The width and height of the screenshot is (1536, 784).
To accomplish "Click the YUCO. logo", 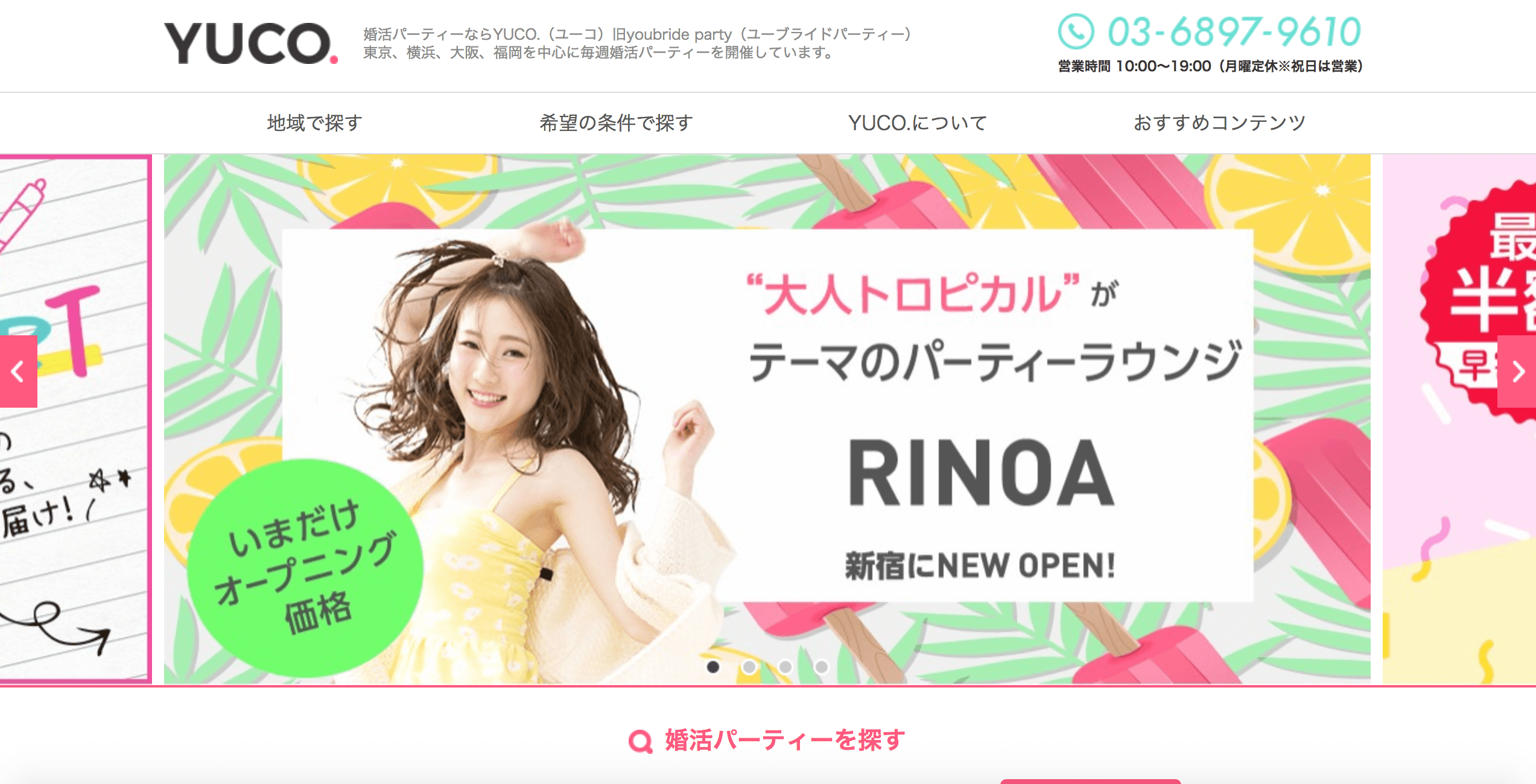I will pyautogui.click(x=251, y=43).
